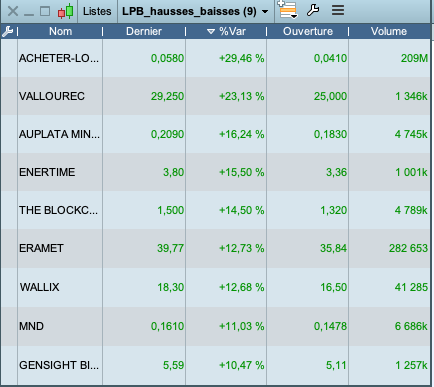Click the last price 0,1610

tap(167, 326)
